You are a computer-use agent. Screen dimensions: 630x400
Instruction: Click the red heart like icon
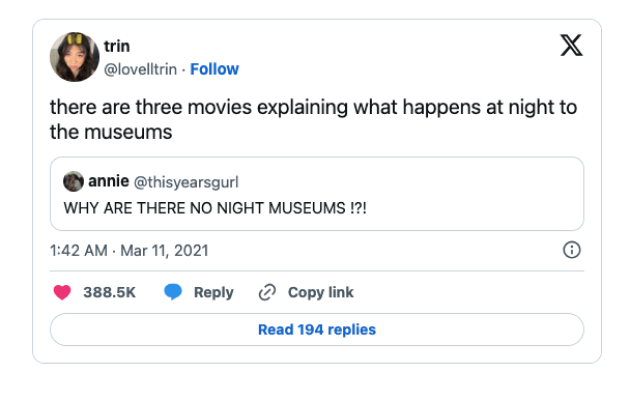pyautogui.click(x=63, y=292)
